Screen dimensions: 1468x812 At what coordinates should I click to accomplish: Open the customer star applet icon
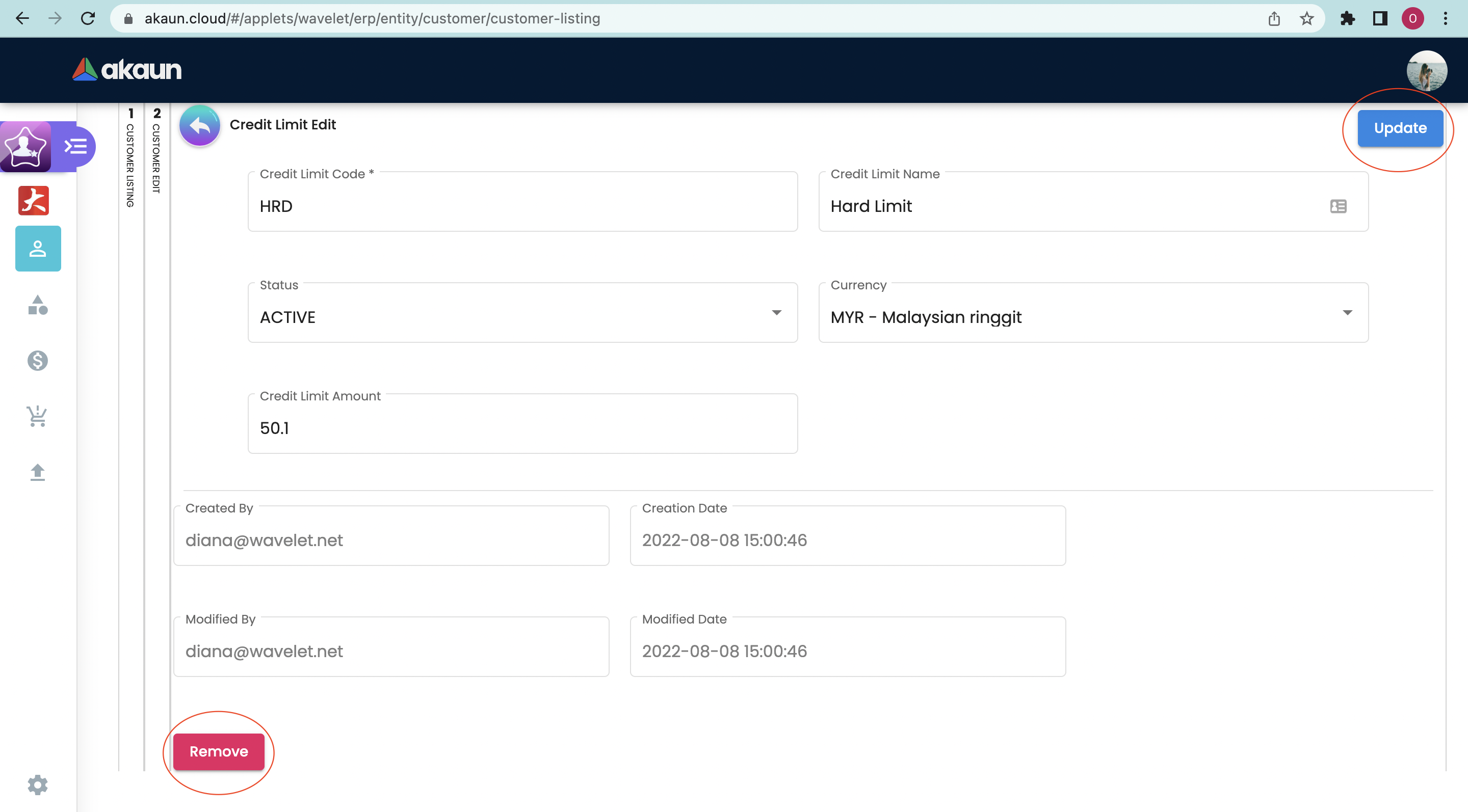pyautogui.click(x=25, y=147)
